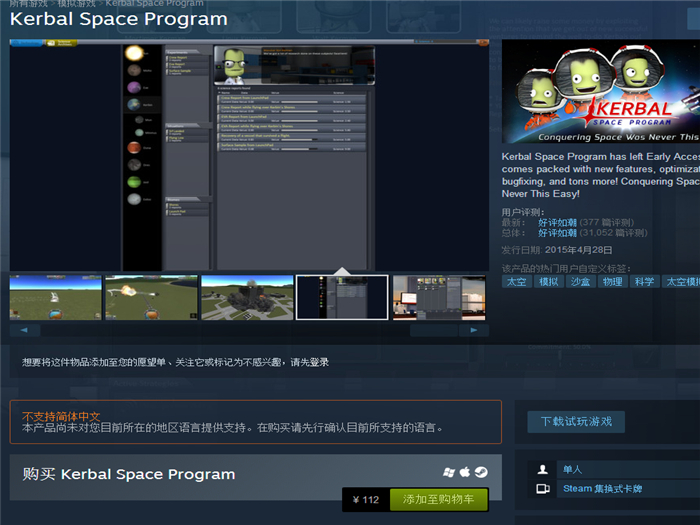Click the screenshot strip horizontal scrollbar
The image size is (700, 525).
tap(250, 329)
